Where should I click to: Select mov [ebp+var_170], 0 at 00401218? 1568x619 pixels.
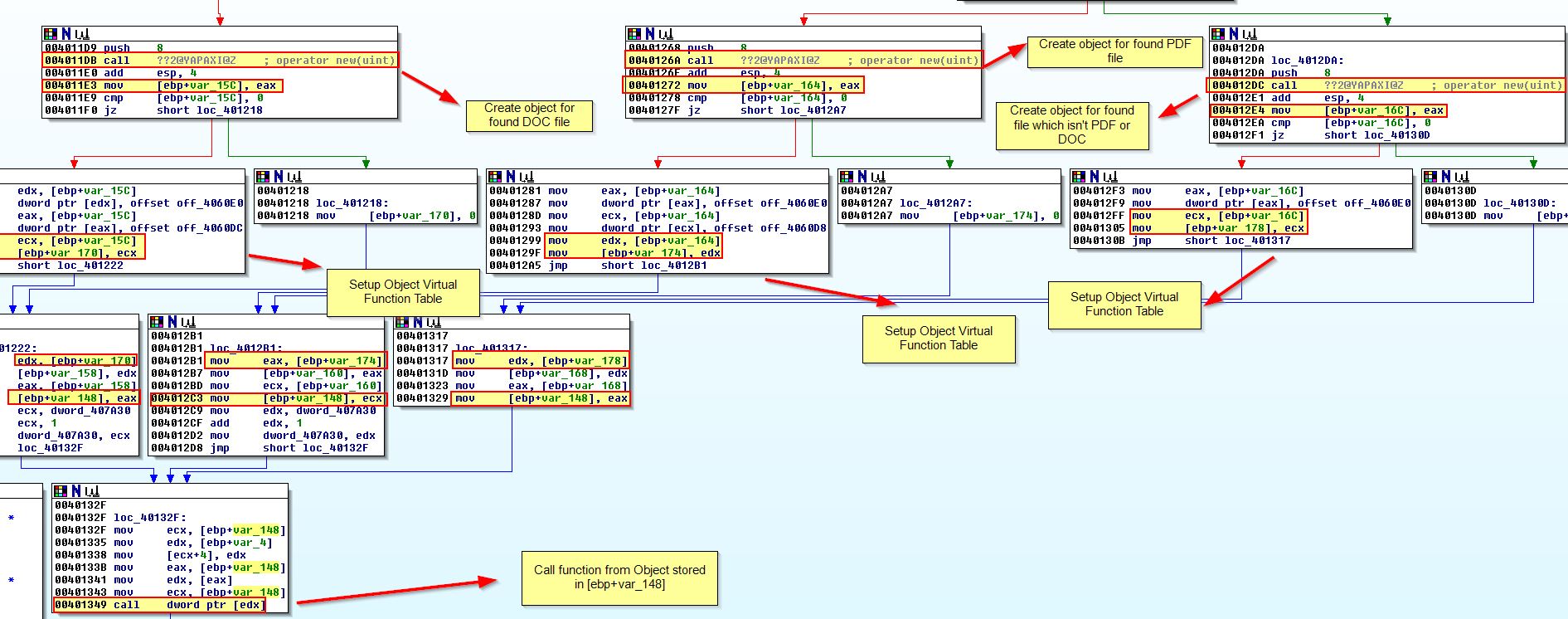[366, 216]
